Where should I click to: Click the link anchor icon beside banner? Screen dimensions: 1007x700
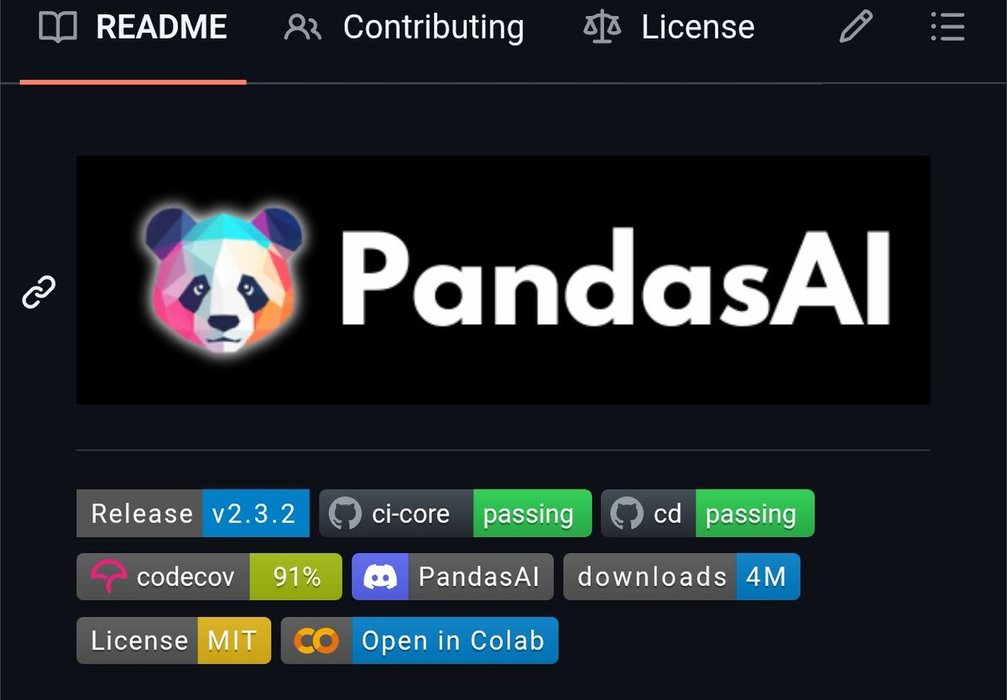(39, 292)
